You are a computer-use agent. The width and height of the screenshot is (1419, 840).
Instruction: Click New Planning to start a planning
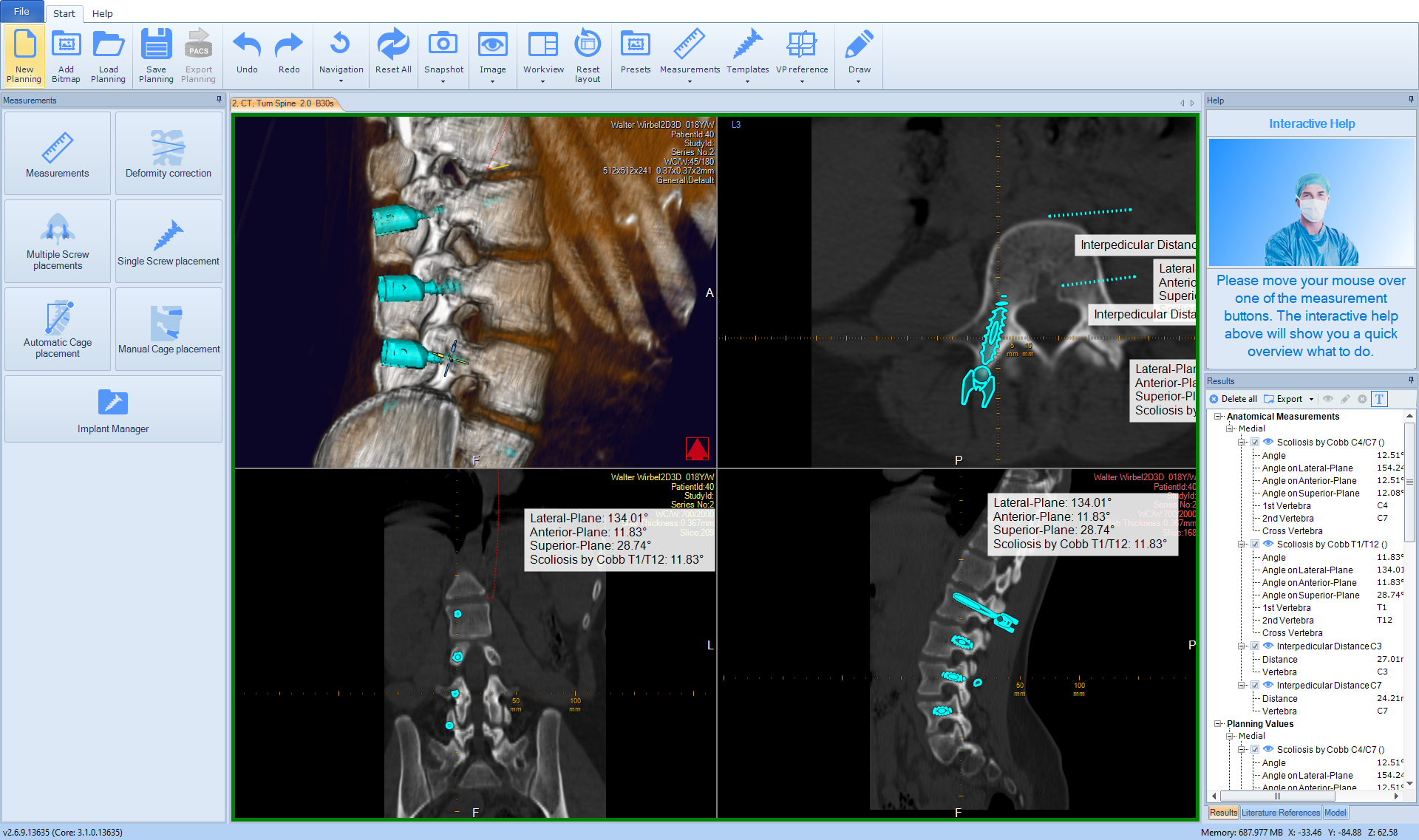coord(24,55)
